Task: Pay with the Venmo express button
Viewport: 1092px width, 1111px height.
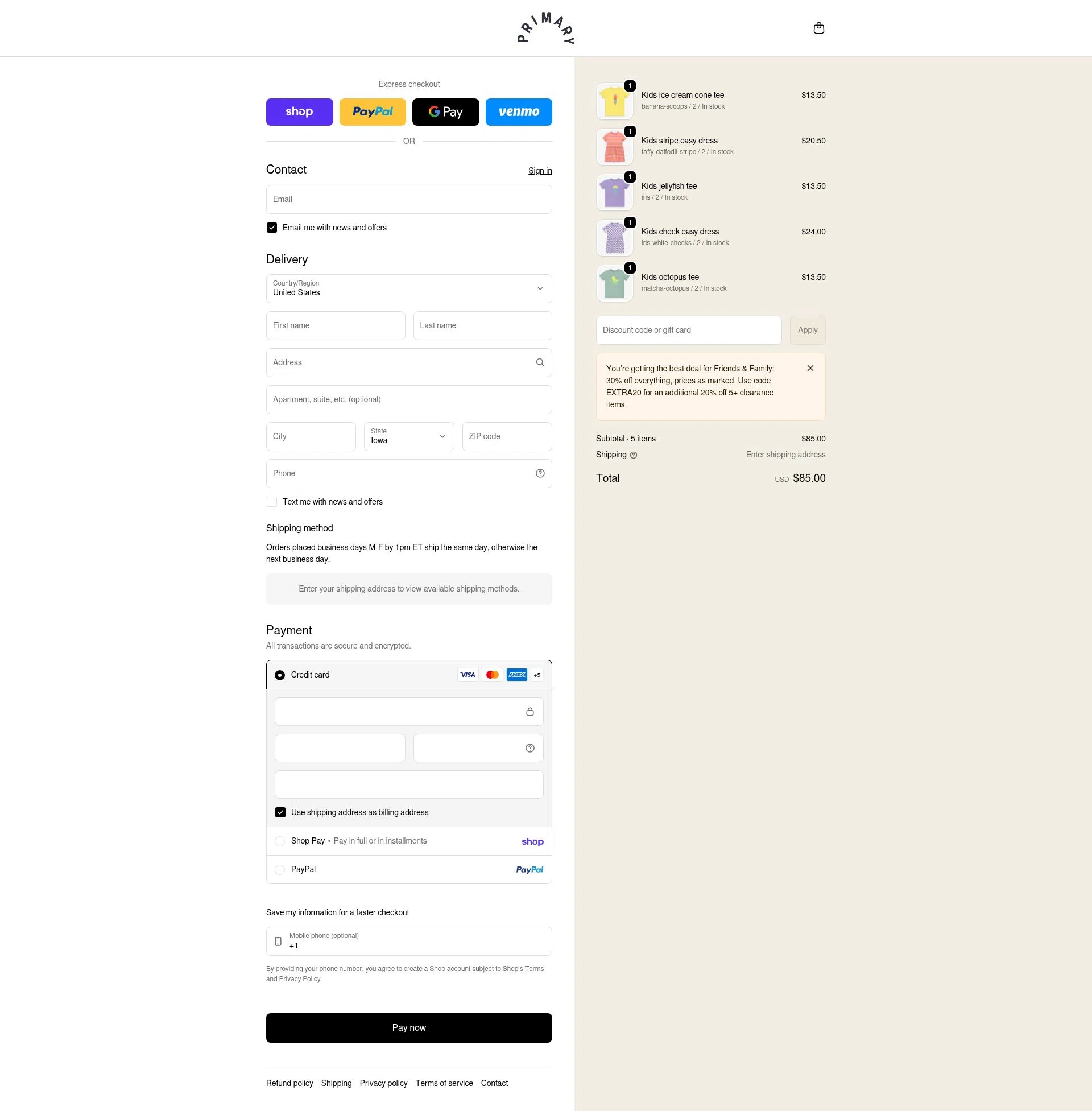Action: 519,112
